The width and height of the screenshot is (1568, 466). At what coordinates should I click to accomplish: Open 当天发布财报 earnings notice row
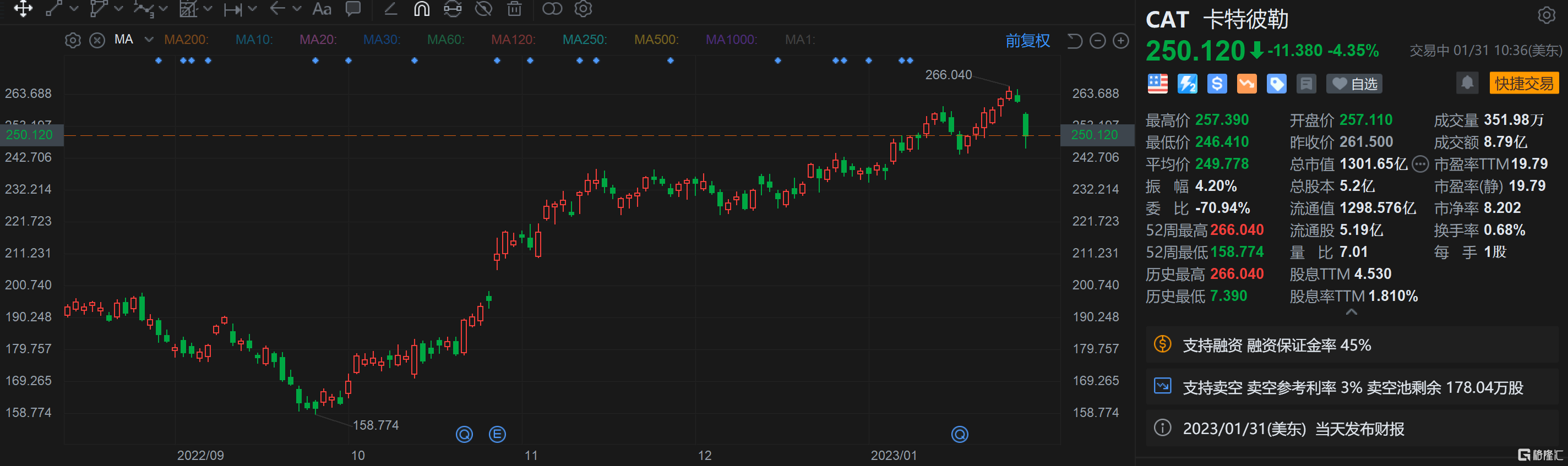point(1352,429)
